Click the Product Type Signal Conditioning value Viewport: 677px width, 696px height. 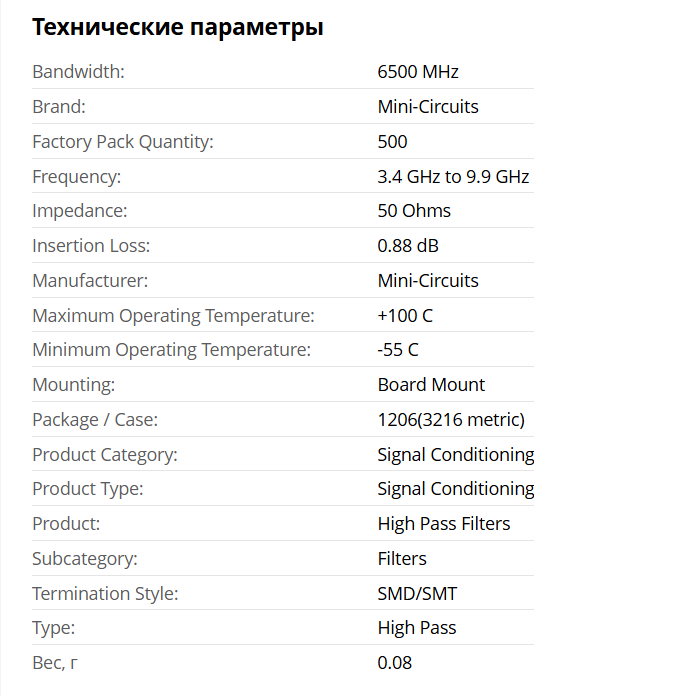tap(456, 489)
